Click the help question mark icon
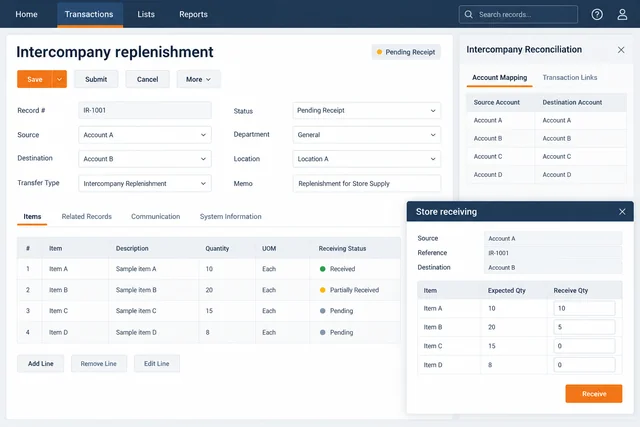Image resolution: width=640 pixels, height=427 pixels. (597, 15)
